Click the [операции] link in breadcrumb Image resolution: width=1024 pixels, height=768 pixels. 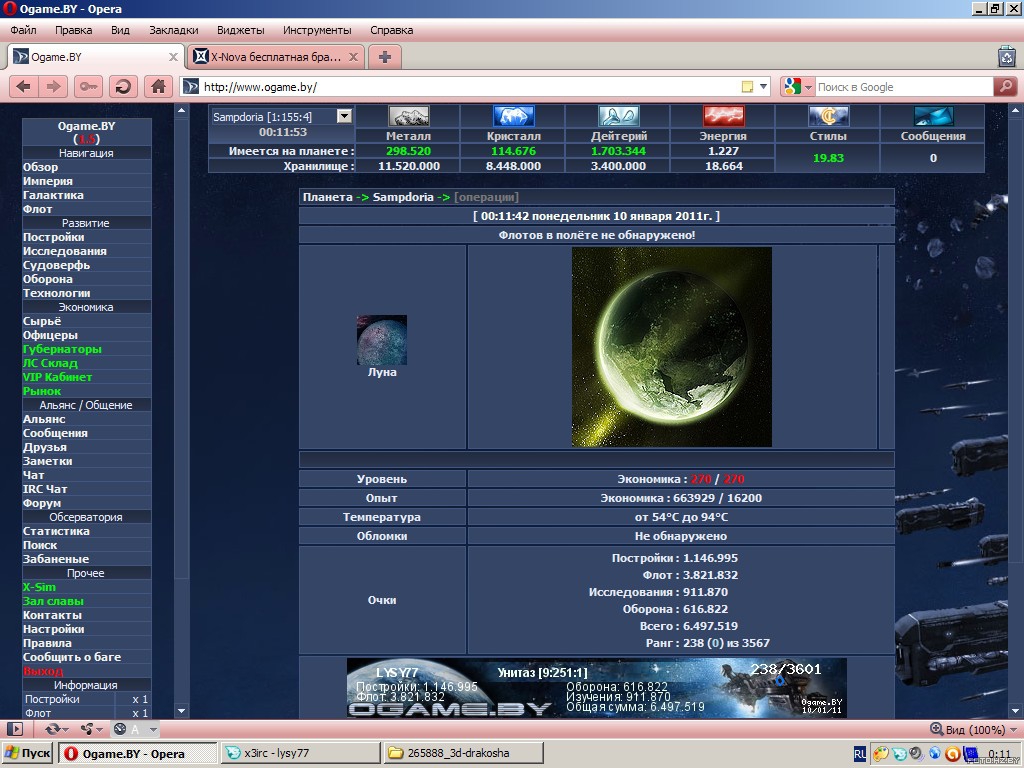tap(487, 197)
